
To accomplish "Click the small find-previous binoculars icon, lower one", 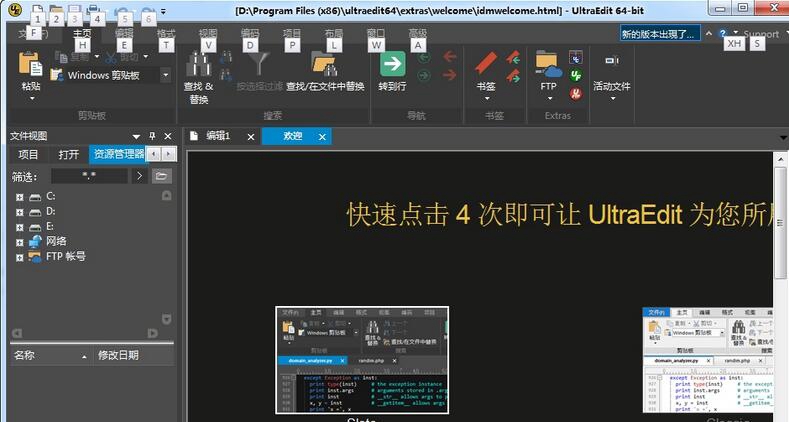I will click(x=226, y=75).
